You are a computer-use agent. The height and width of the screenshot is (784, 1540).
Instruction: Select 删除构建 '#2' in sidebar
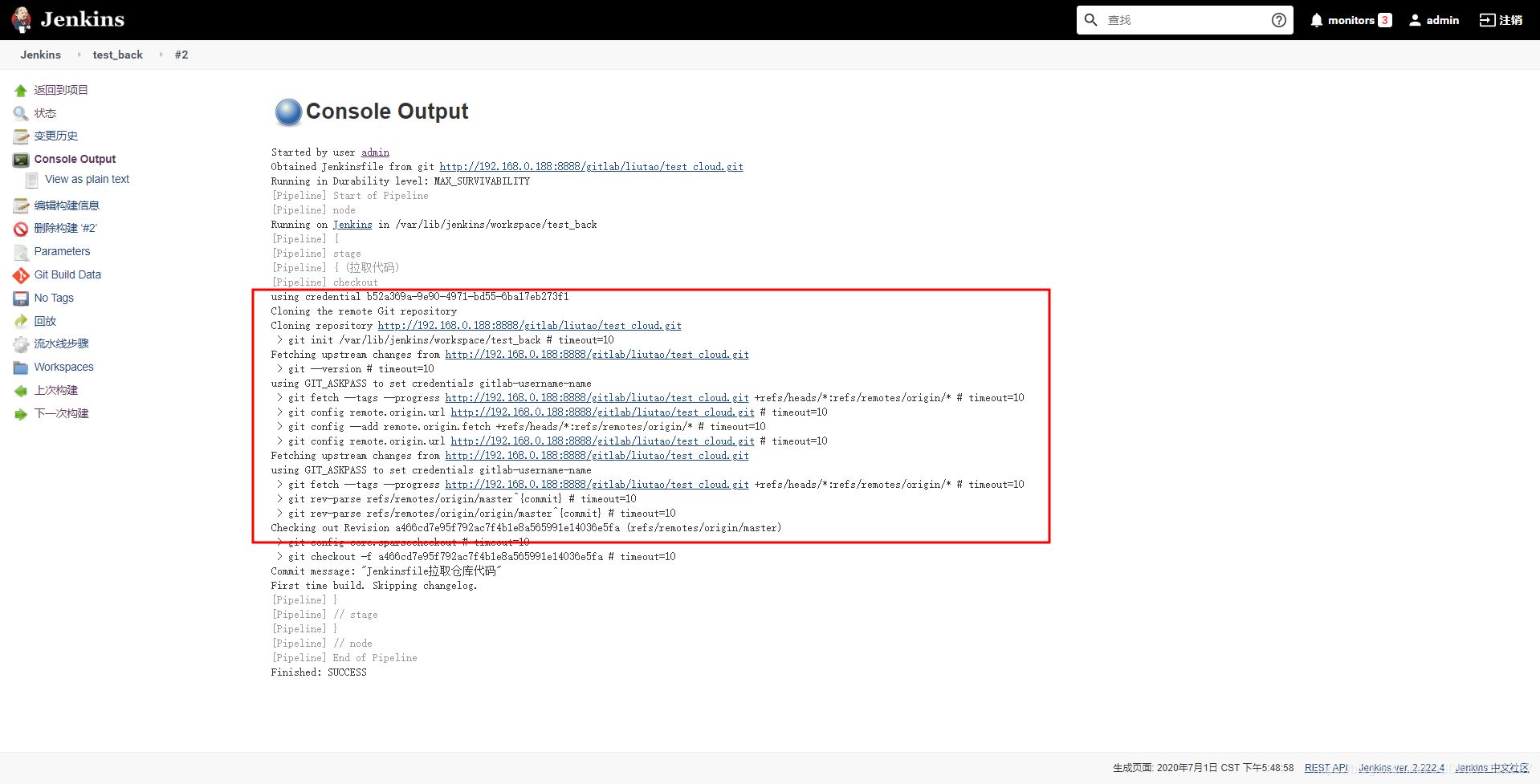pyautogui.click(x=65, y=228)
